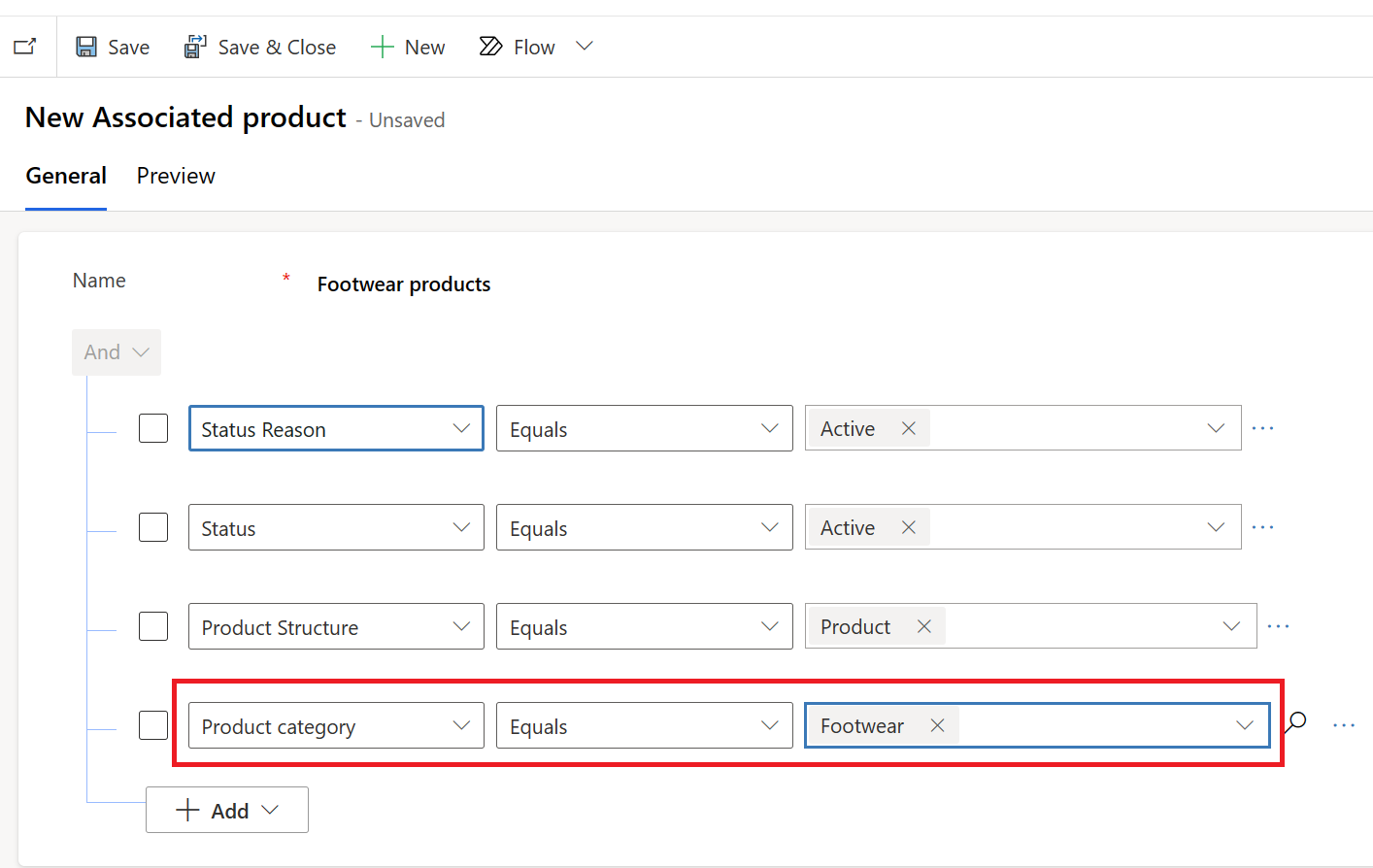
Task: Expand value list for Product Structure row
Action: tap(1231, 626)
